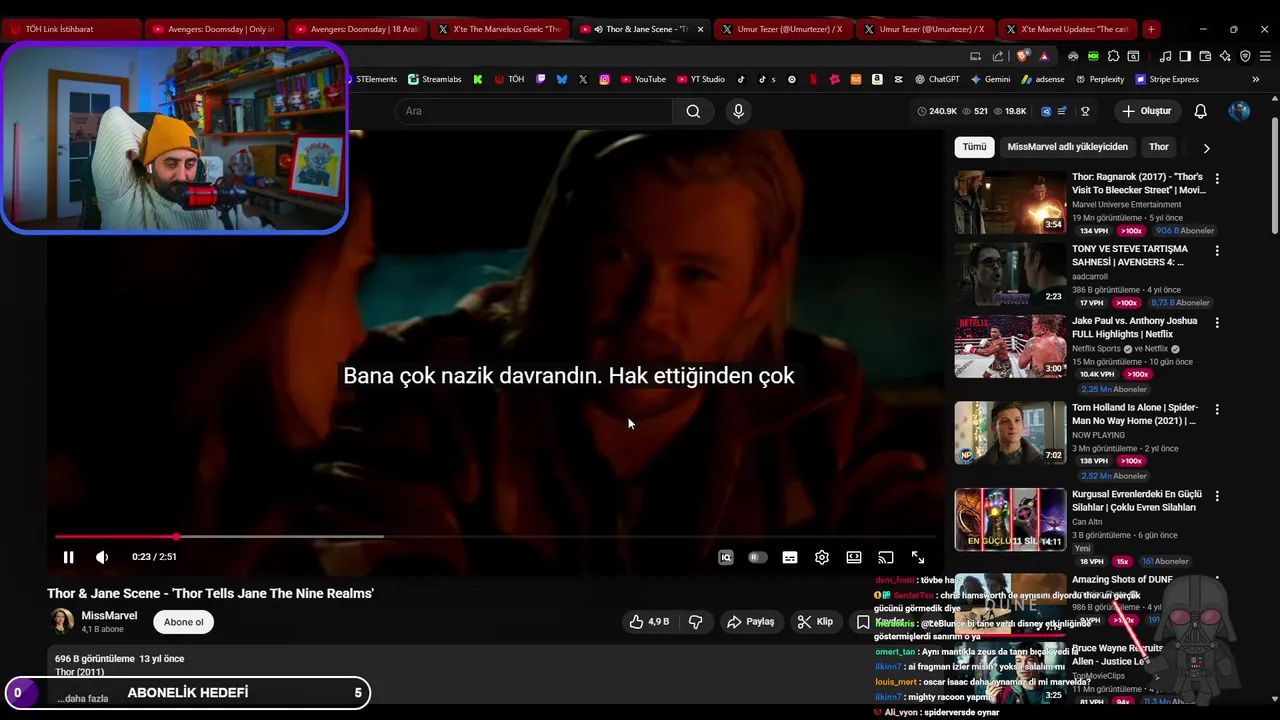Create a clip with the Klip button

coord(815,622)
